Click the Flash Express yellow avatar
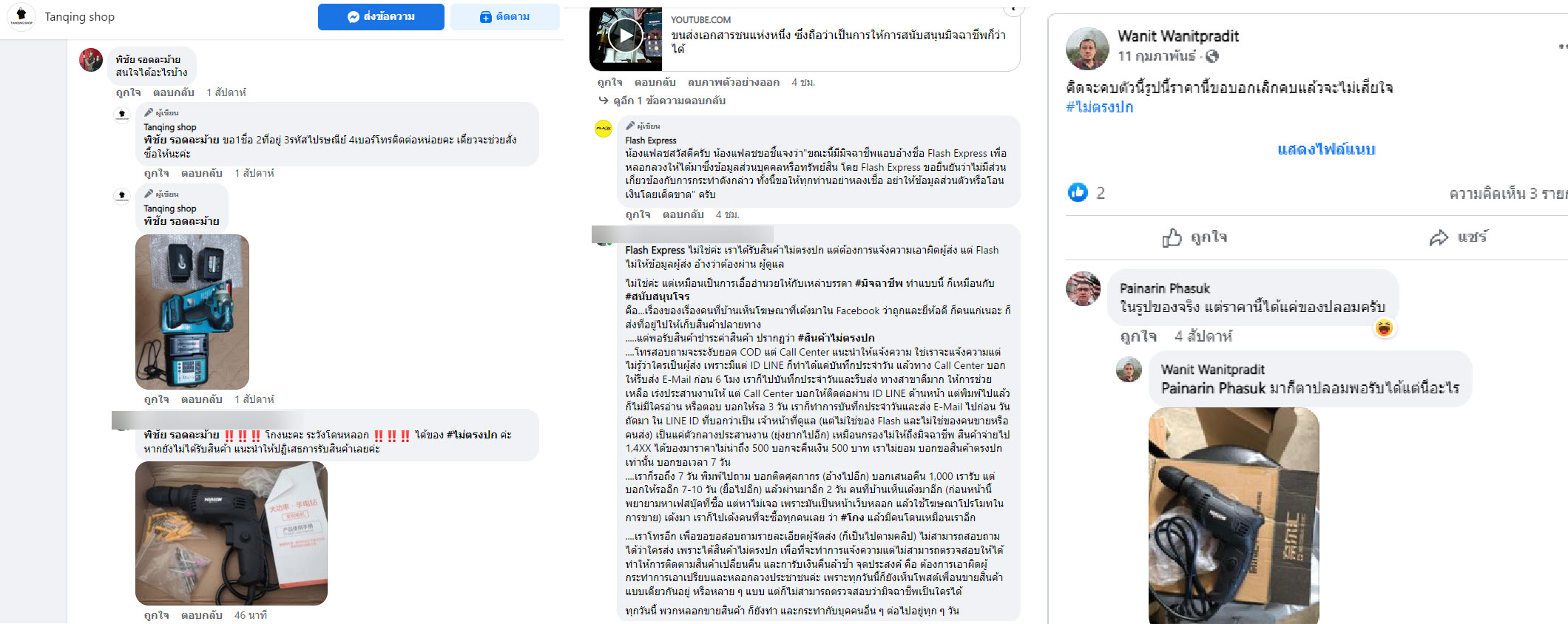This screenshot has height=624, width=1568. tap(604, 129)
